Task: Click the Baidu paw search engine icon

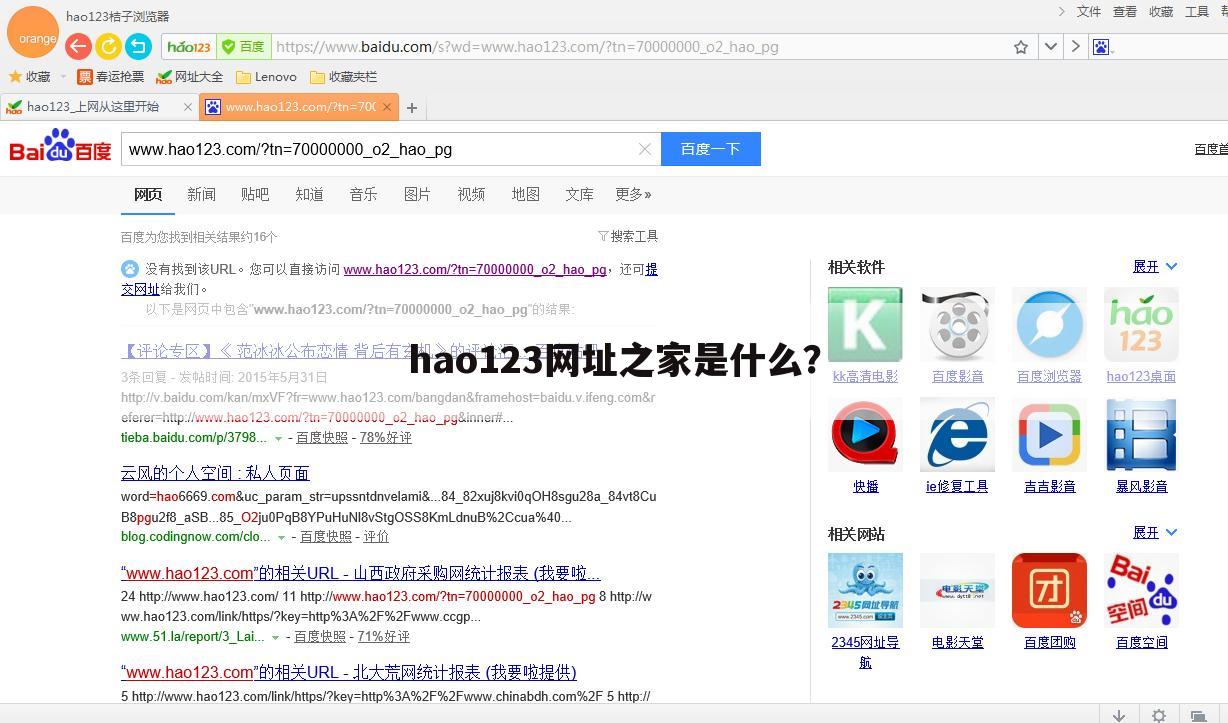Action: (x=1101, y=47)
